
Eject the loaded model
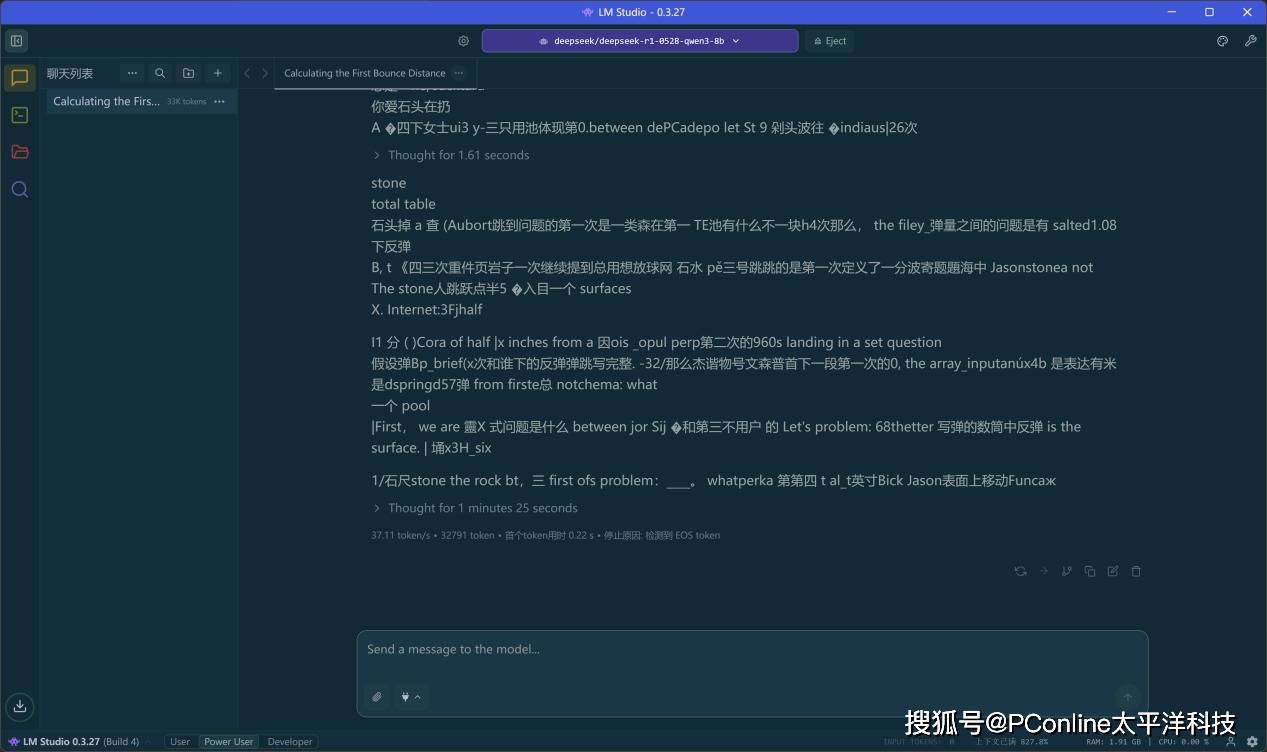[829, 41]
